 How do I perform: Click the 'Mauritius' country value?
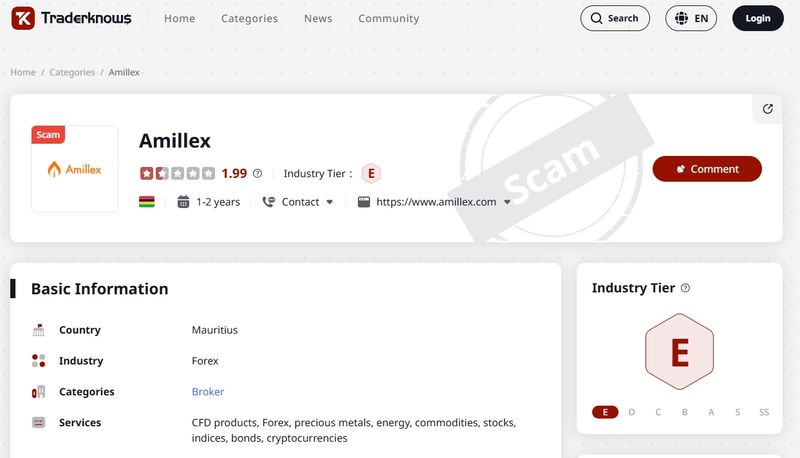(x=215, y=330)
